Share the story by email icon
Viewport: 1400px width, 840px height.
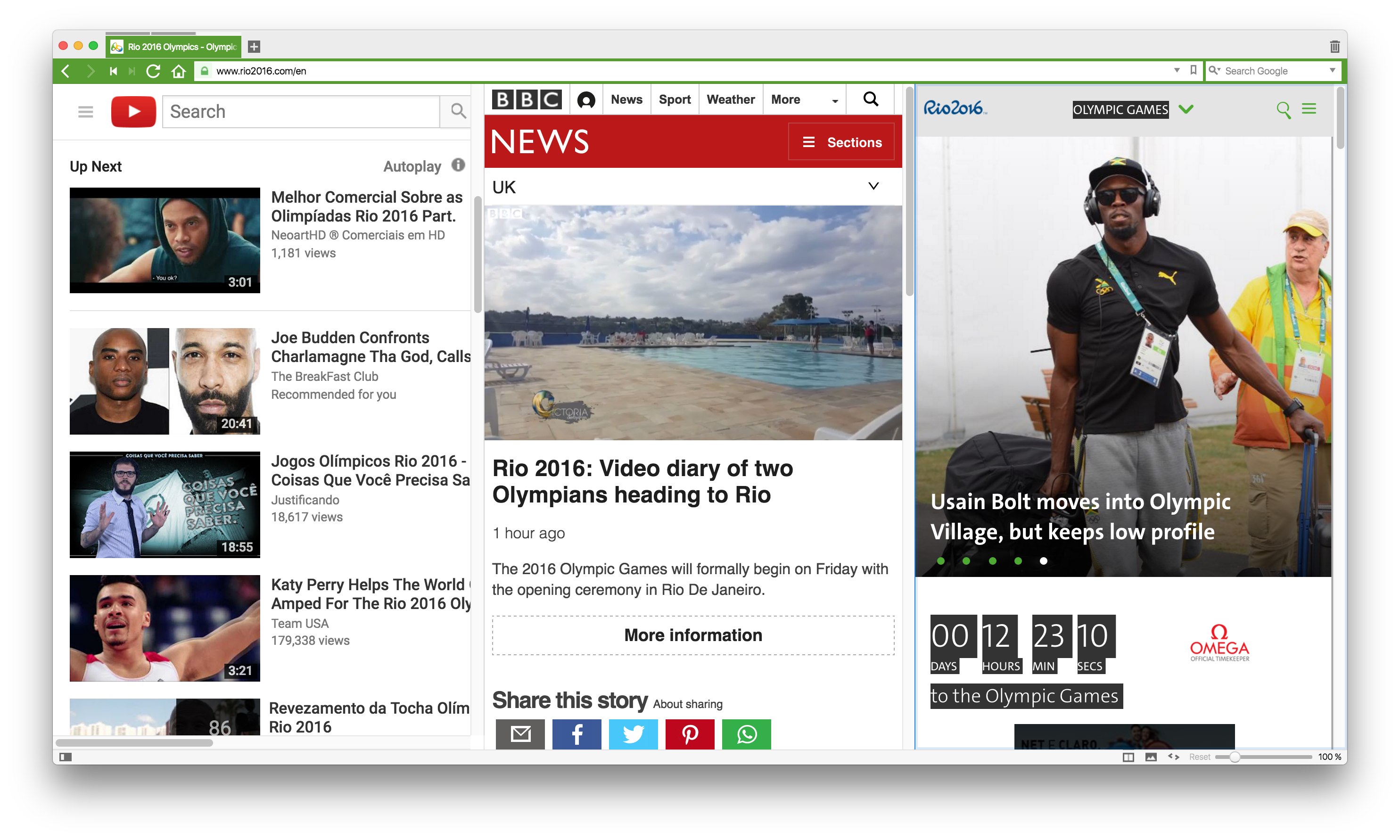[520, 734]
